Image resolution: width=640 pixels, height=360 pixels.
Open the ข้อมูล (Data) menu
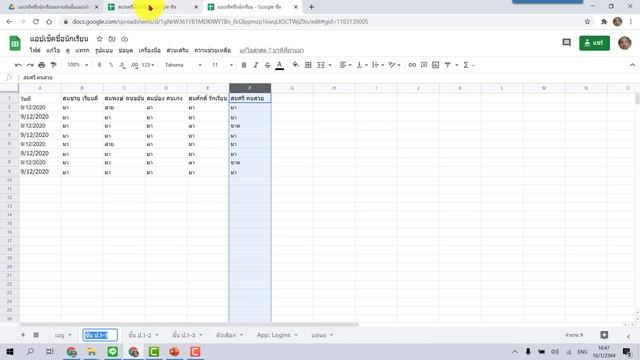pyautogui.click(x=126, y=50)
